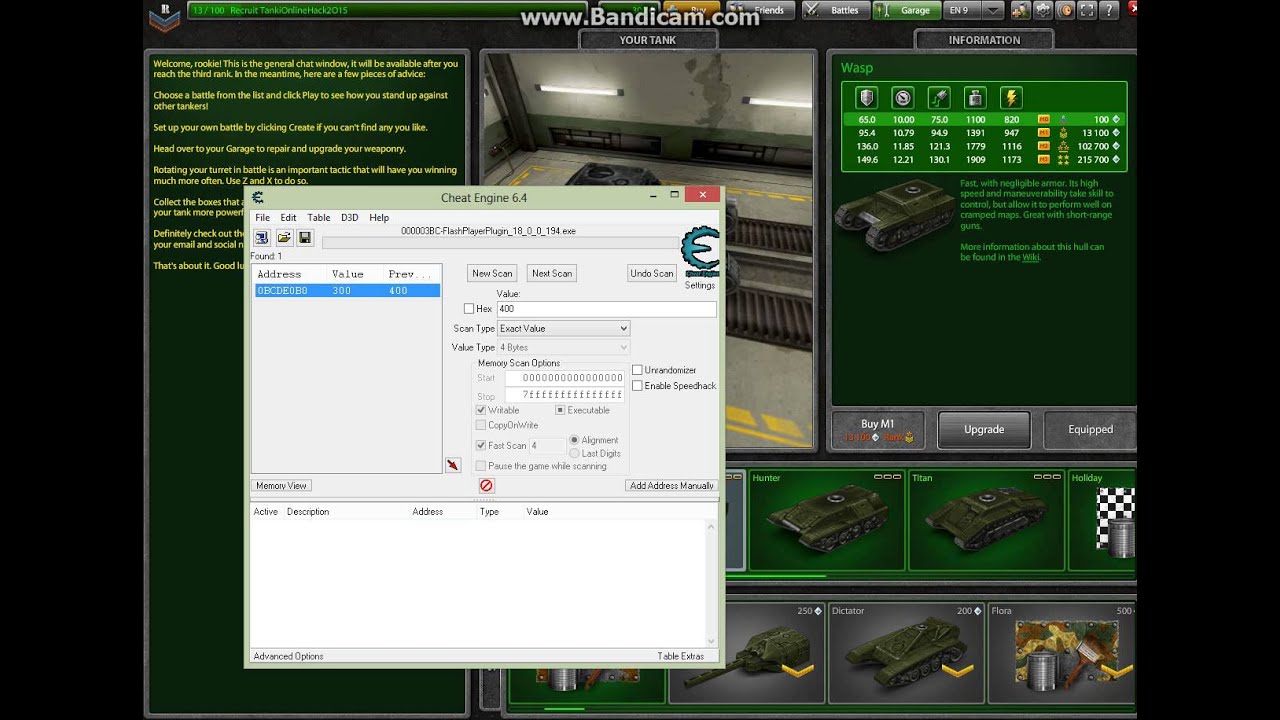Open the Wiki link in hull description
Viewport: 1280px width, 720px height.
(x=1030, y=257)
